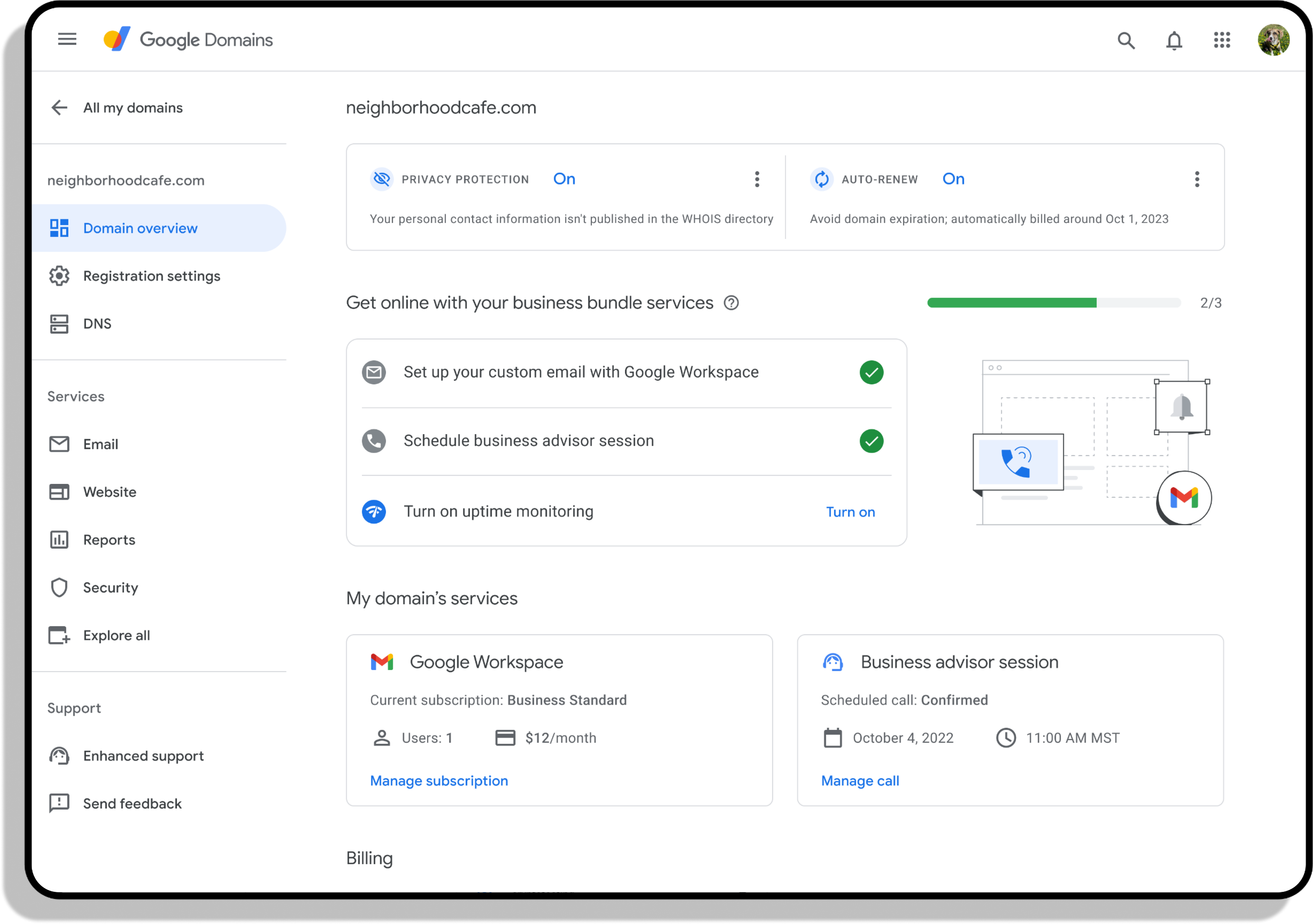The width and height of the screenshot is (1313, 924).
Task: Toggle the Privacy Protection On status
Action: 564,179
